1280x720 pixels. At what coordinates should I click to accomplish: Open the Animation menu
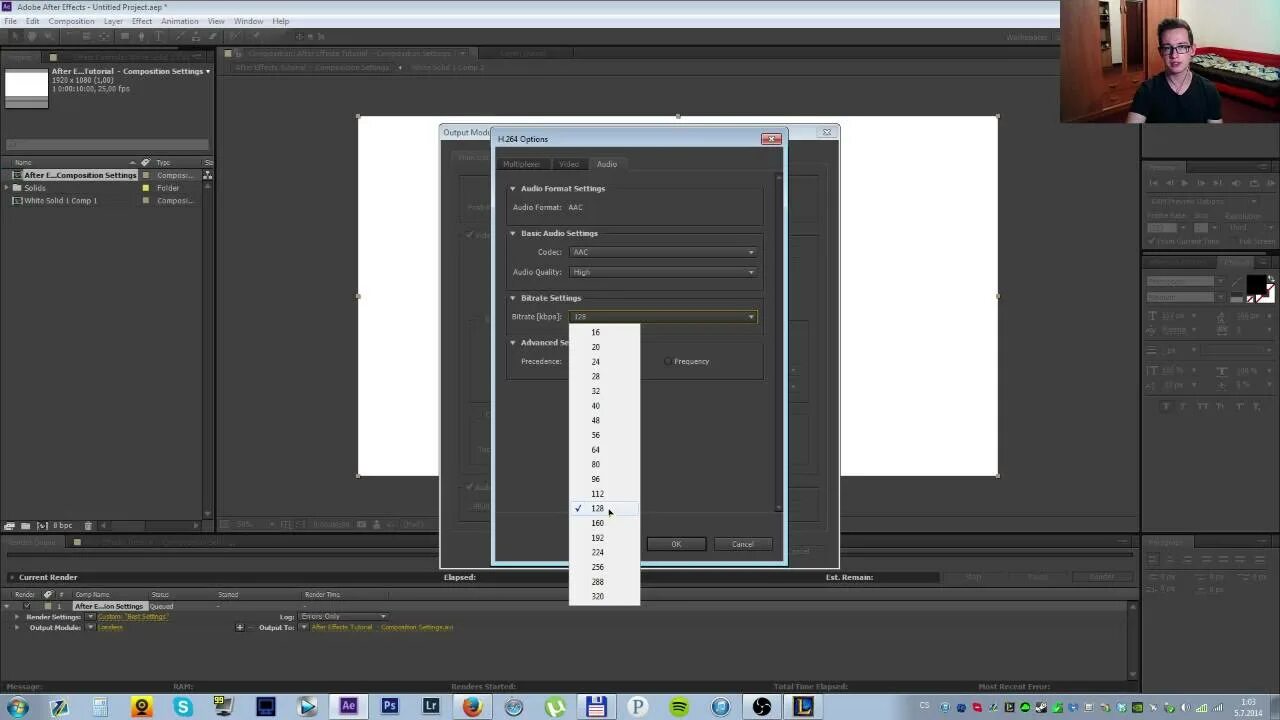point(180,21)
